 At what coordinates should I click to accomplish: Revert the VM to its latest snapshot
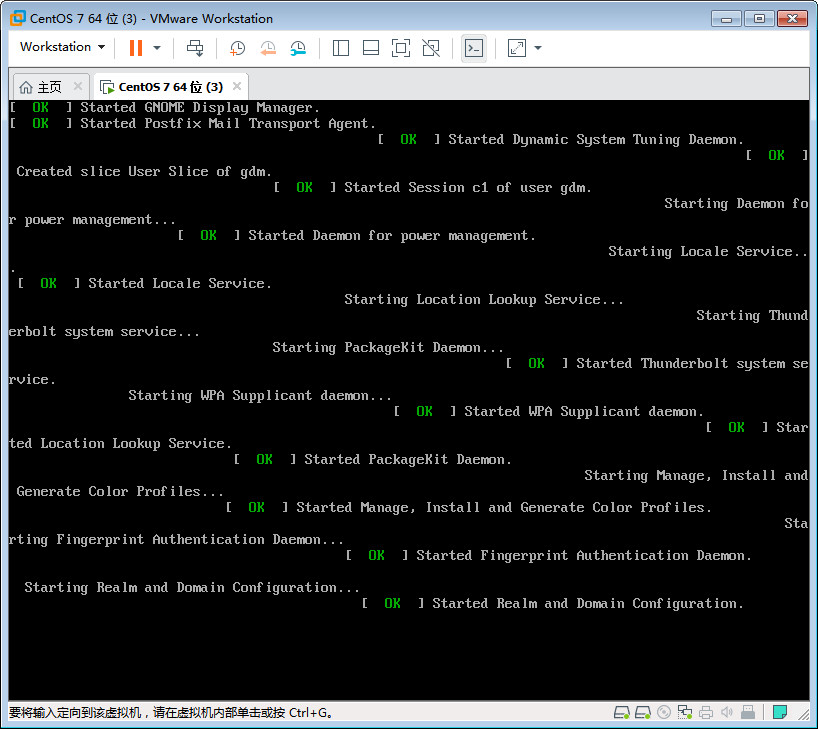click(x=268, y=47)
